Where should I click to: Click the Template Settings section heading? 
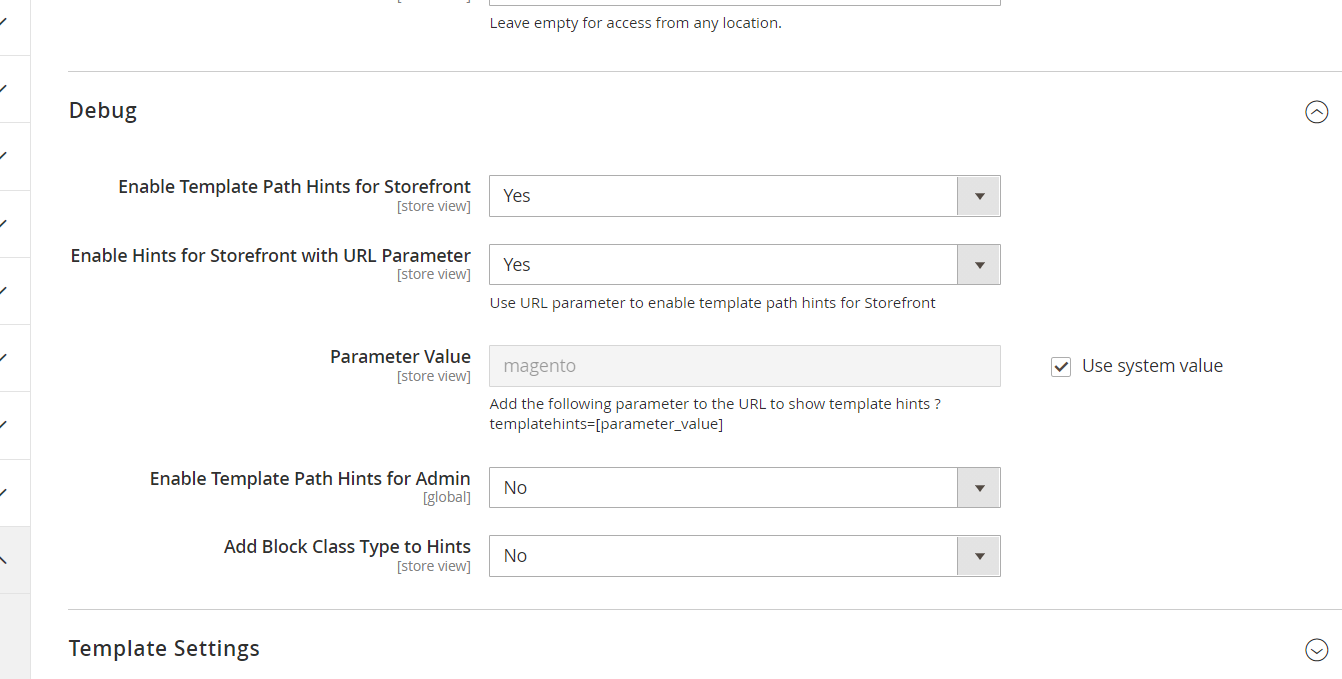coord(164,648)
